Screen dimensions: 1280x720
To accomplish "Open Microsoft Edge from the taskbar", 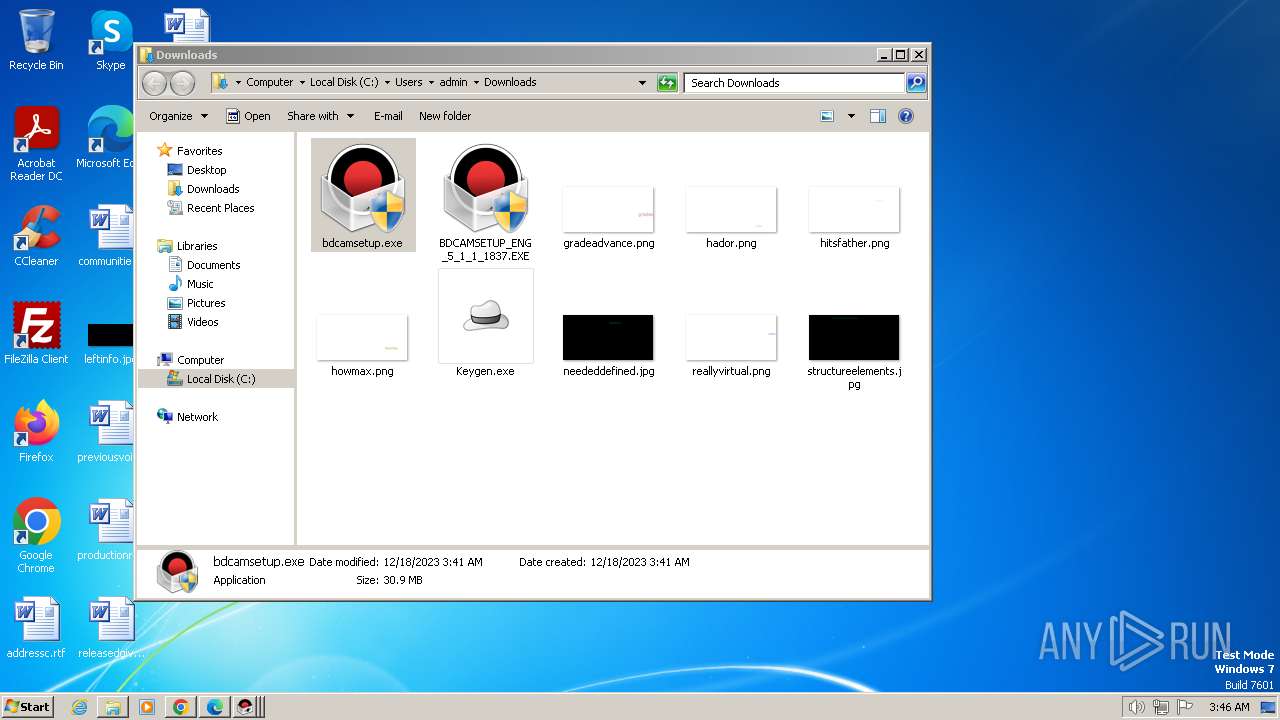I will (x=215, y=707).
